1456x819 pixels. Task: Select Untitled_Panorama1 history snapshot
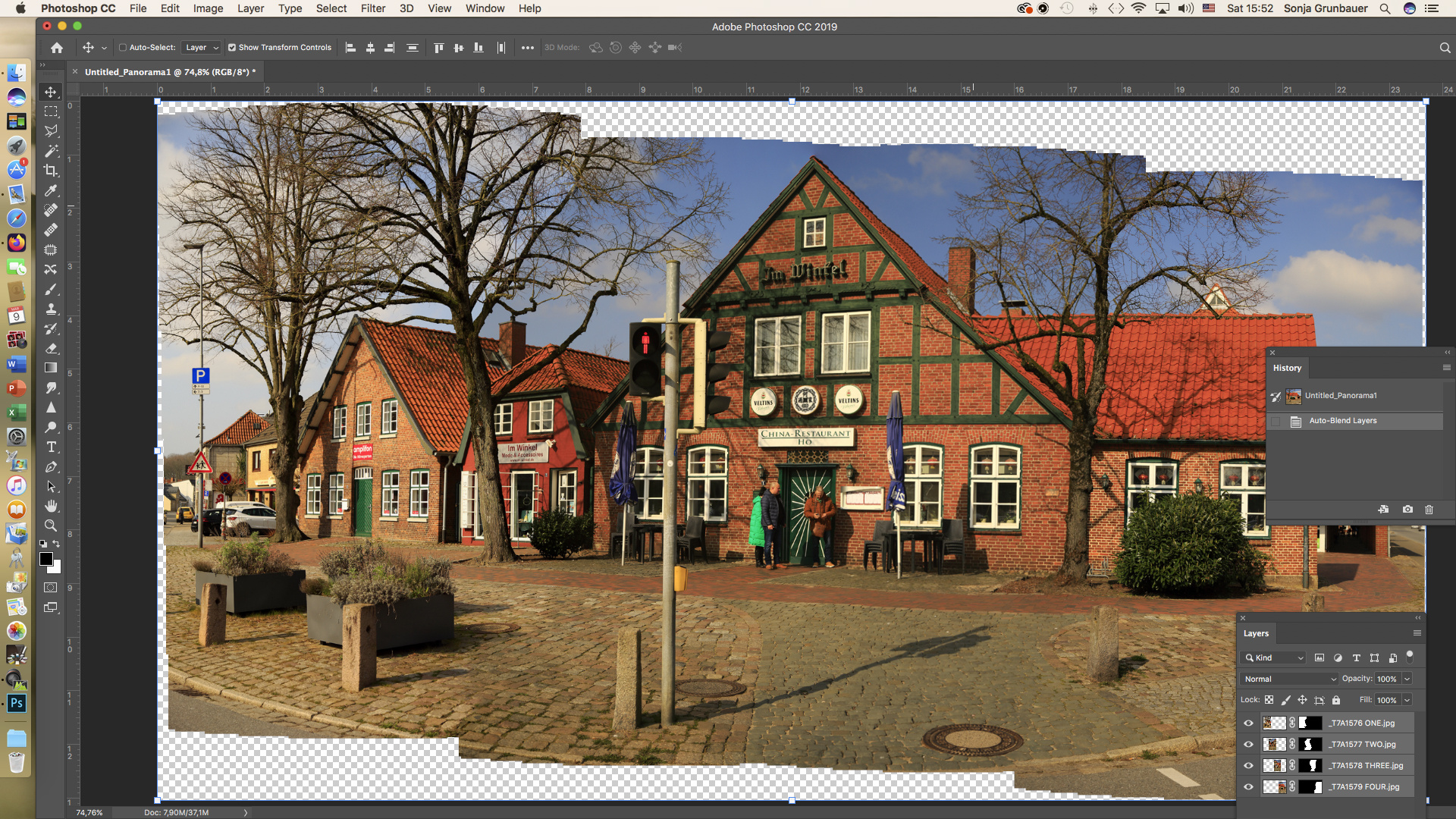pyautogui.click(x=1355, y=396)
